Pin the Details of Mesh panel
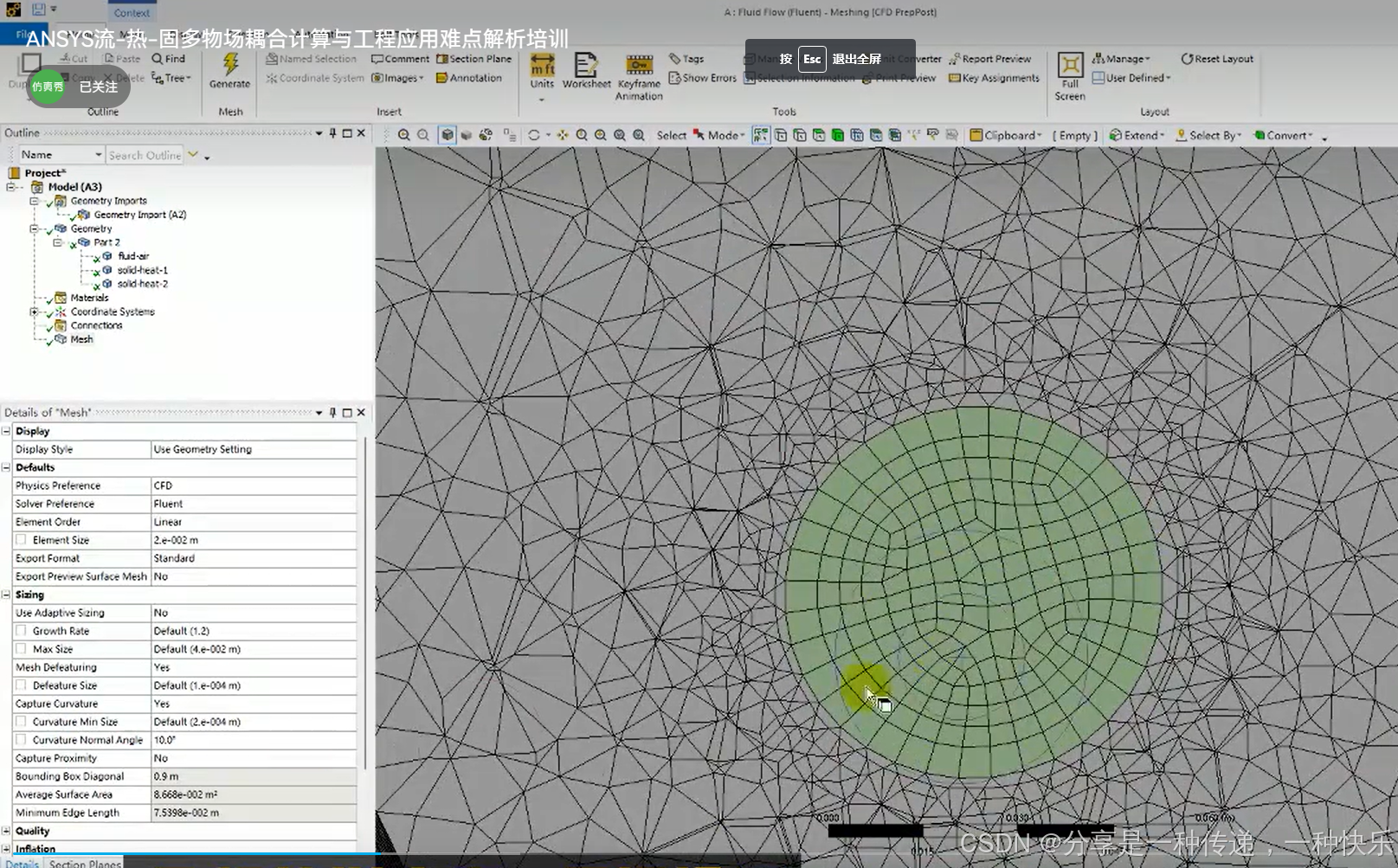This screenshot has height=868, width=1398. [332, 413]
